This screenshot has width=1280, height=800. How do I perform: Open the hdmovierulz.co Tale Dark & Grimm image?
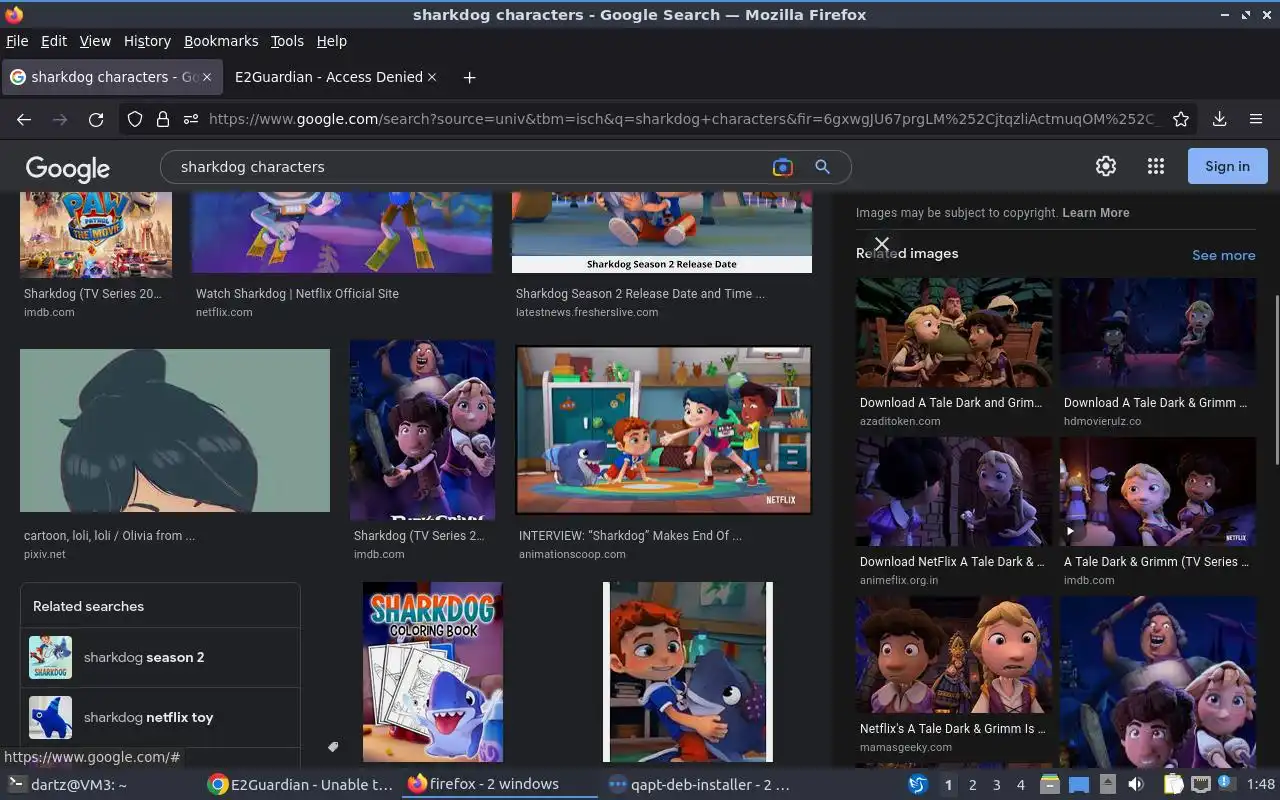click(x=1158, y=333)
